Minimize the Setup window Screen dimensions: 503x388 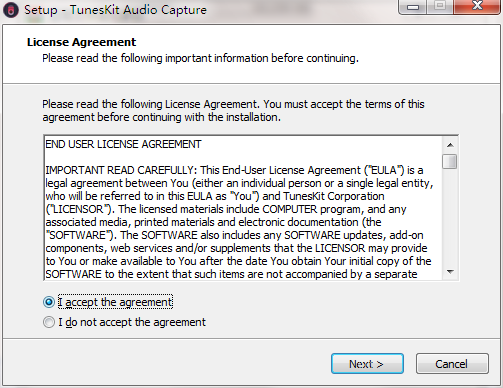click(x=413, y=7)
